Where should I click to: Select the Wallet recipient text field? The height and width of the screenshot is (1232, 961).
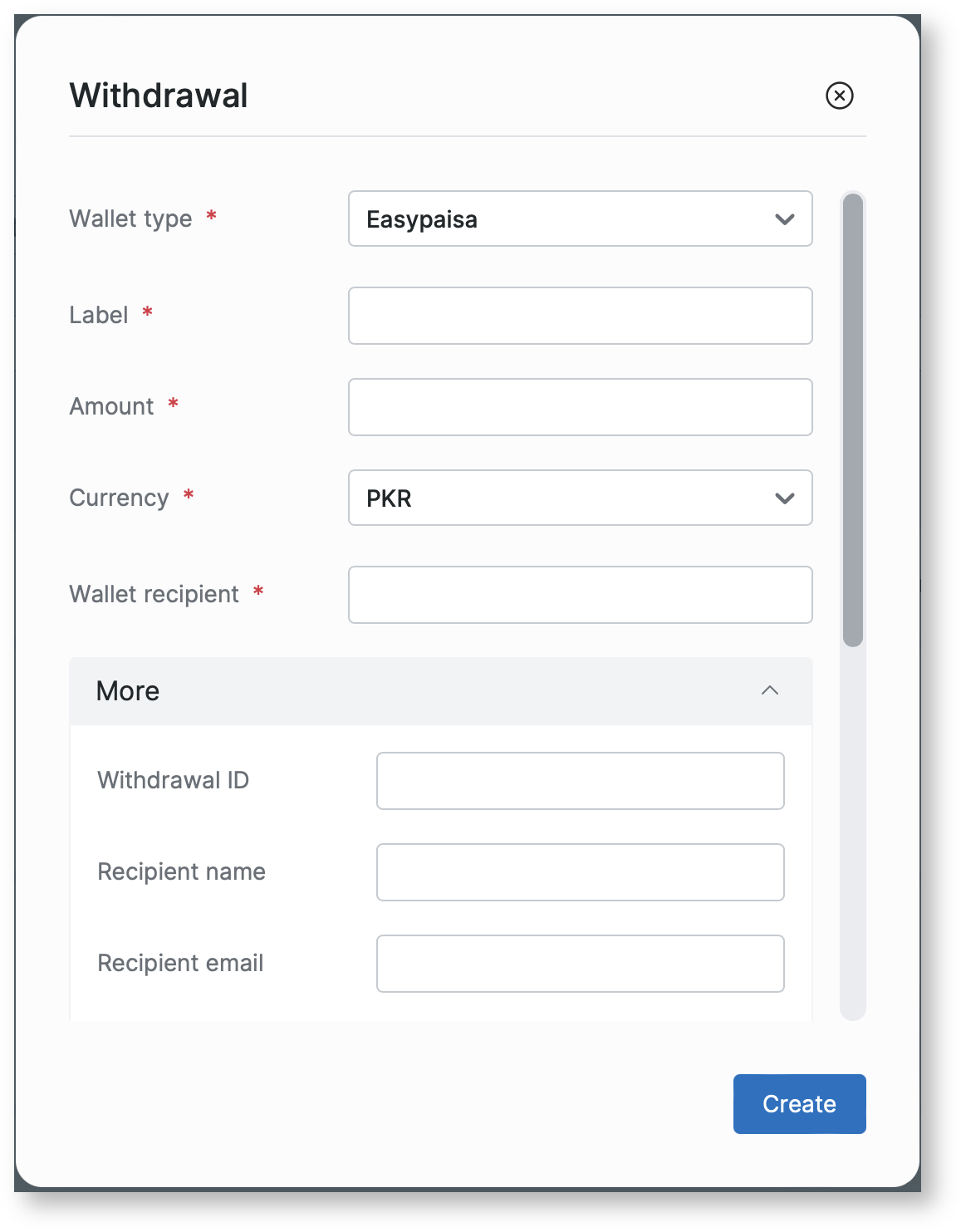580,595
